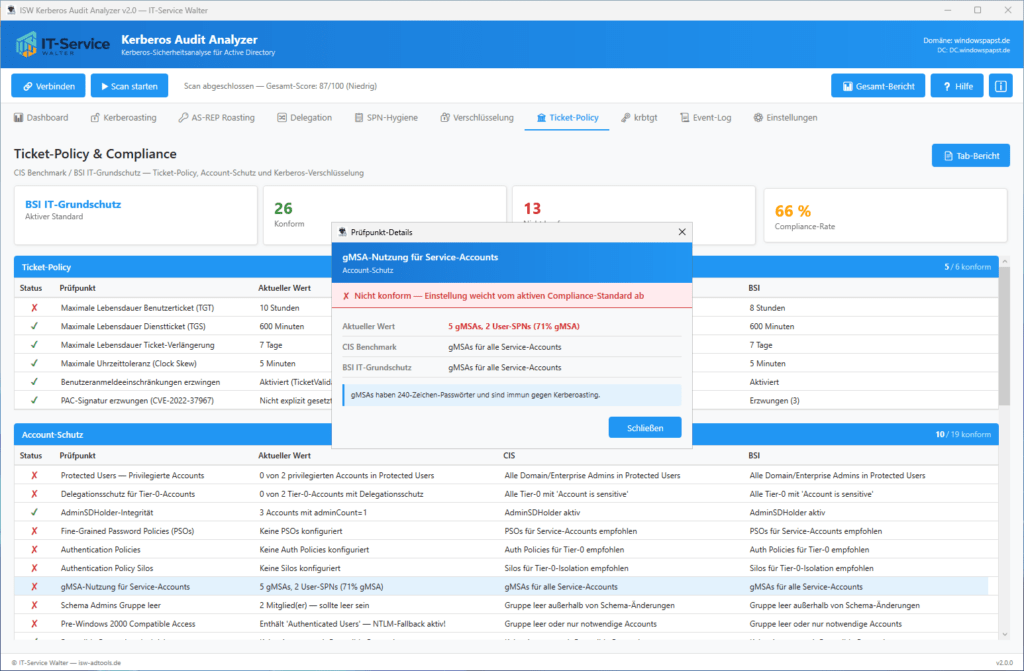
Task: Click 'Keine Auth Policies konfiguriert' cell
Action: [314, 550]
